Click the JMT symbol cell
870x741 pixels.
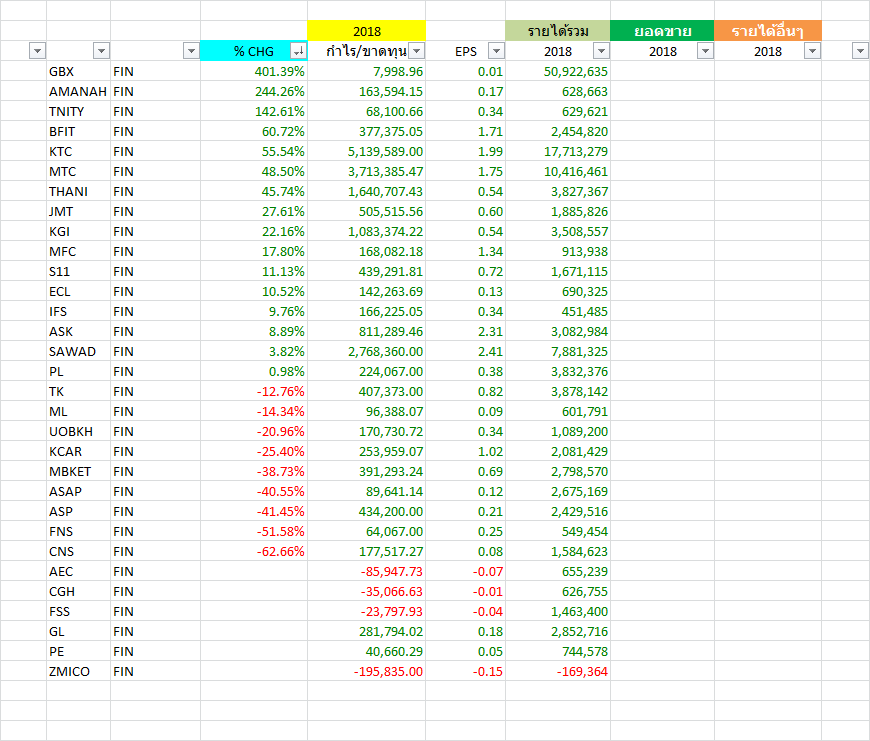pyautogui.click(x=78, y=211)
